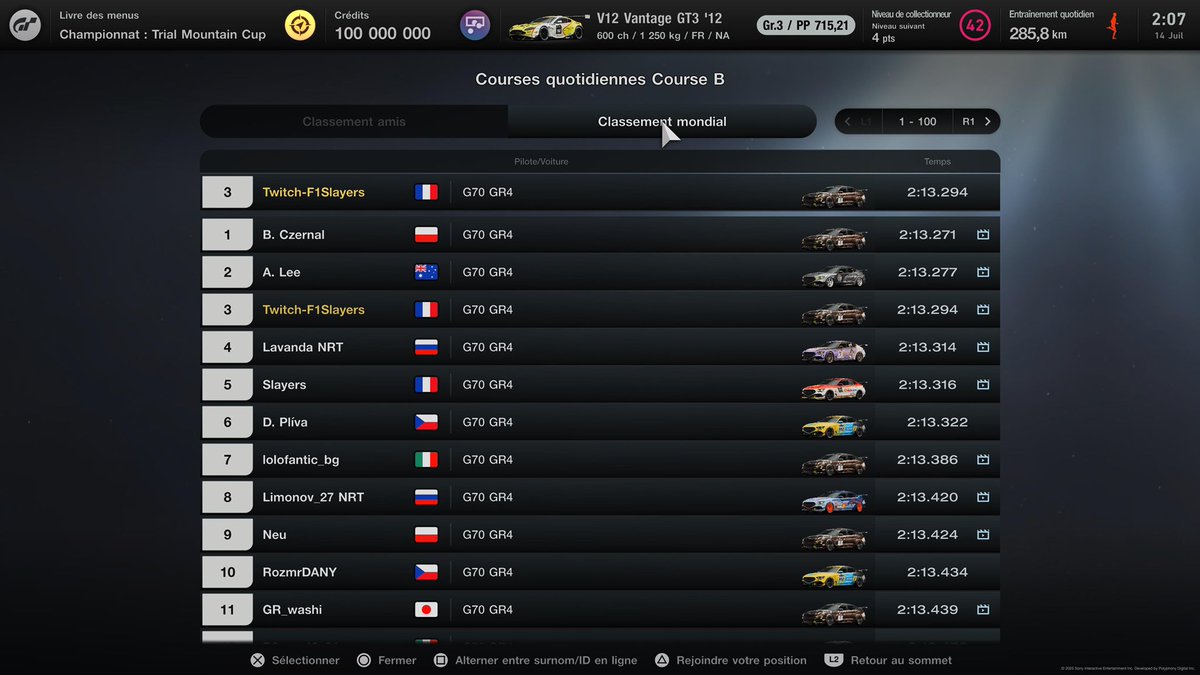This screenshot has height=675, width=1200.
Task: Click Pilote/Voiture column header
Action: 541,161
